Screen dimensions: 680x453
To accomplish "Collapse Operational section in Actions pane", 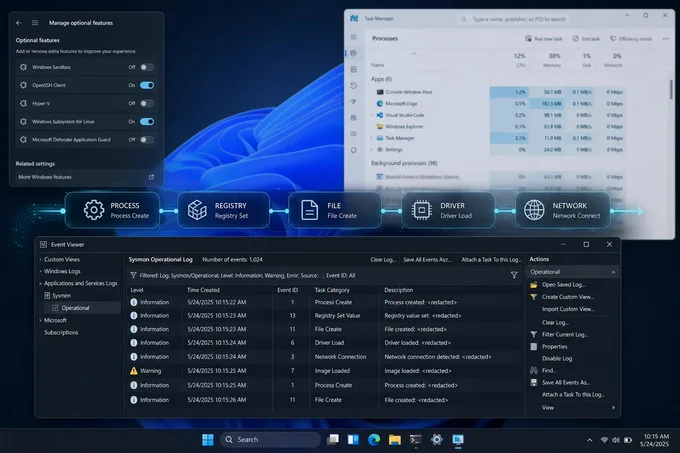I will click(x=613, y=272).
